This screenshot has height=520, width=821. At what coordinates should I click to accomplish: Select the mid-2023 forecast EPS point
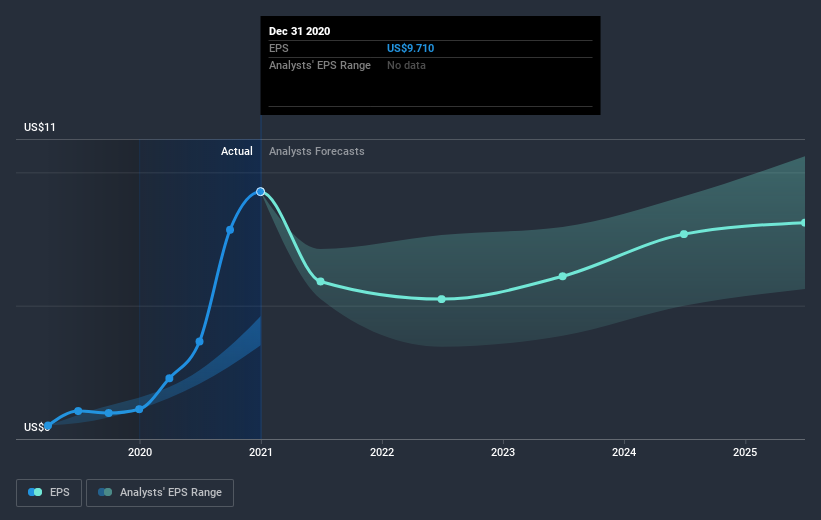click(562, 276)
